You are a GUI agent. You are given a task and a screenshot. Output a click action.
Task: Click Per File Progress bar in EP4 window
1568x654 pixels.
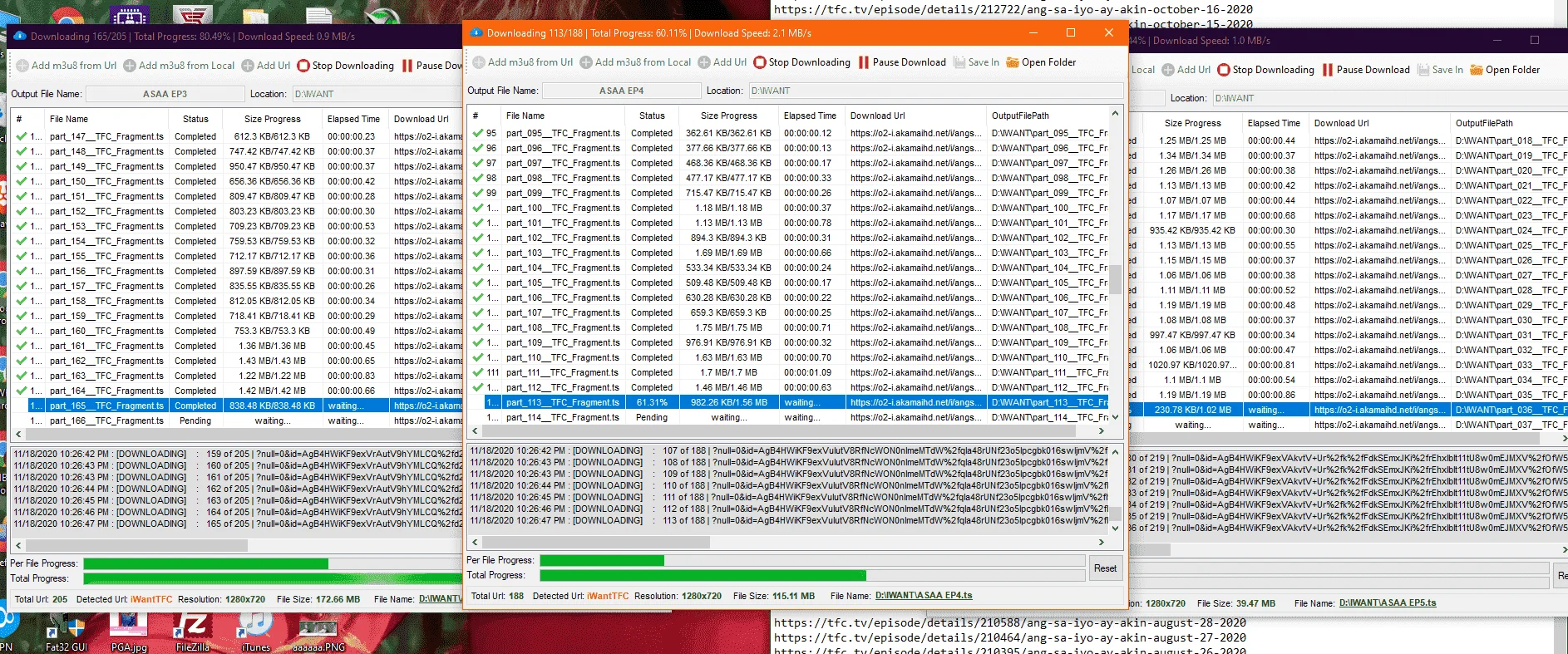(x=812, y=560)
